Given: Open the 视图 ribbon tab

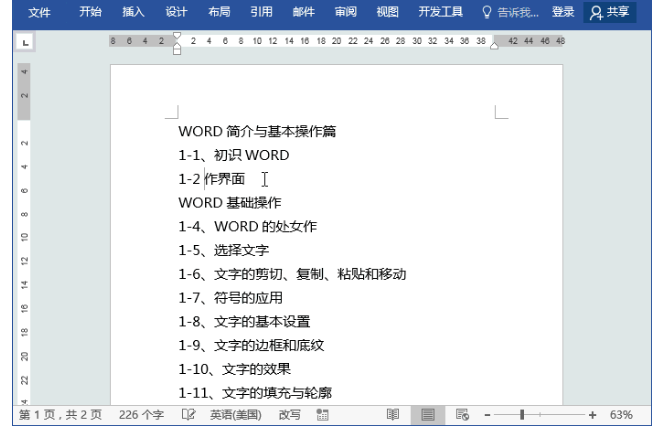Looking at the screenshot, I should [387, 12].
